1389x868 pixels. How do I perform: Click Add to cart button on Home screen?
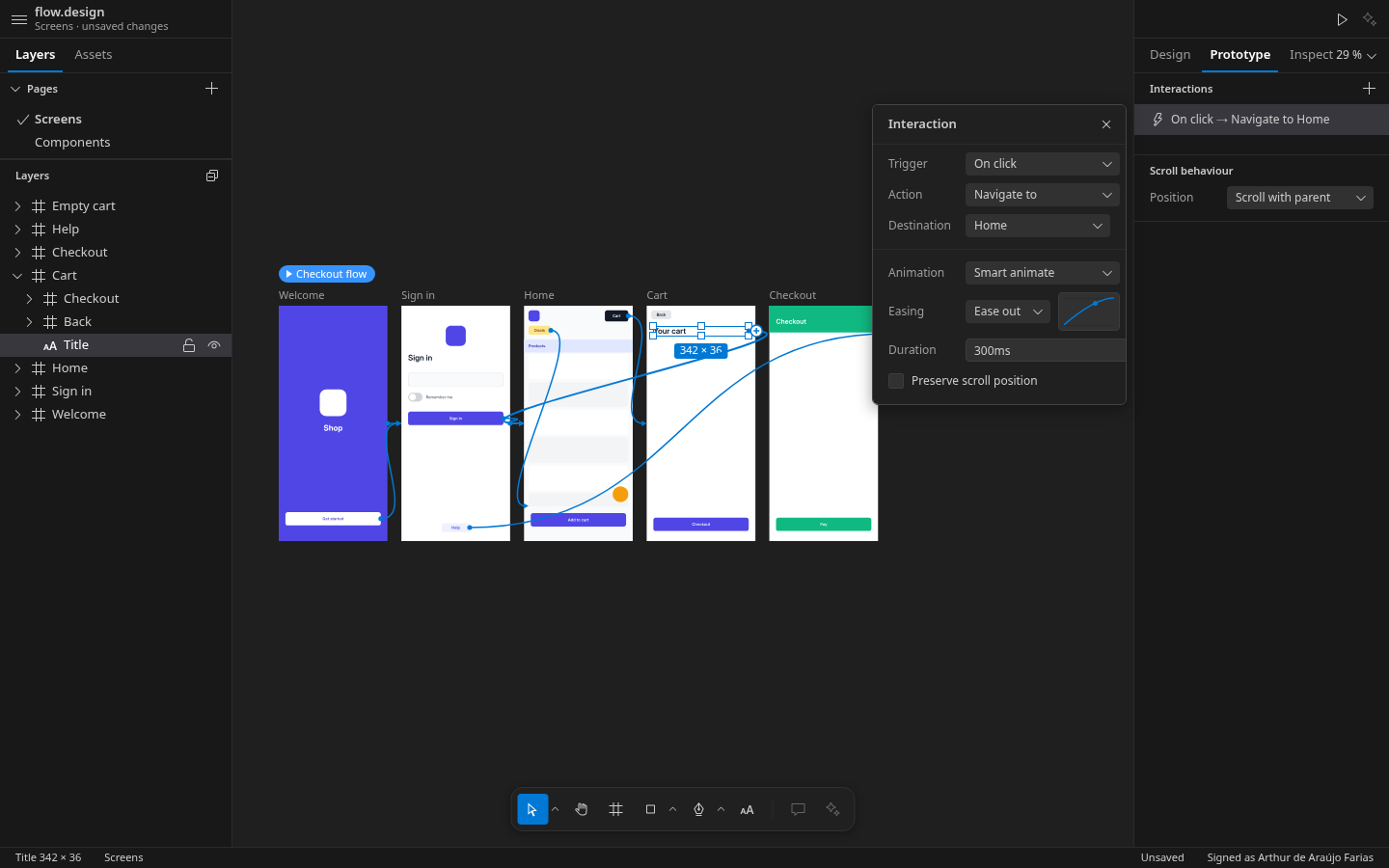click(x=578, y=520)
